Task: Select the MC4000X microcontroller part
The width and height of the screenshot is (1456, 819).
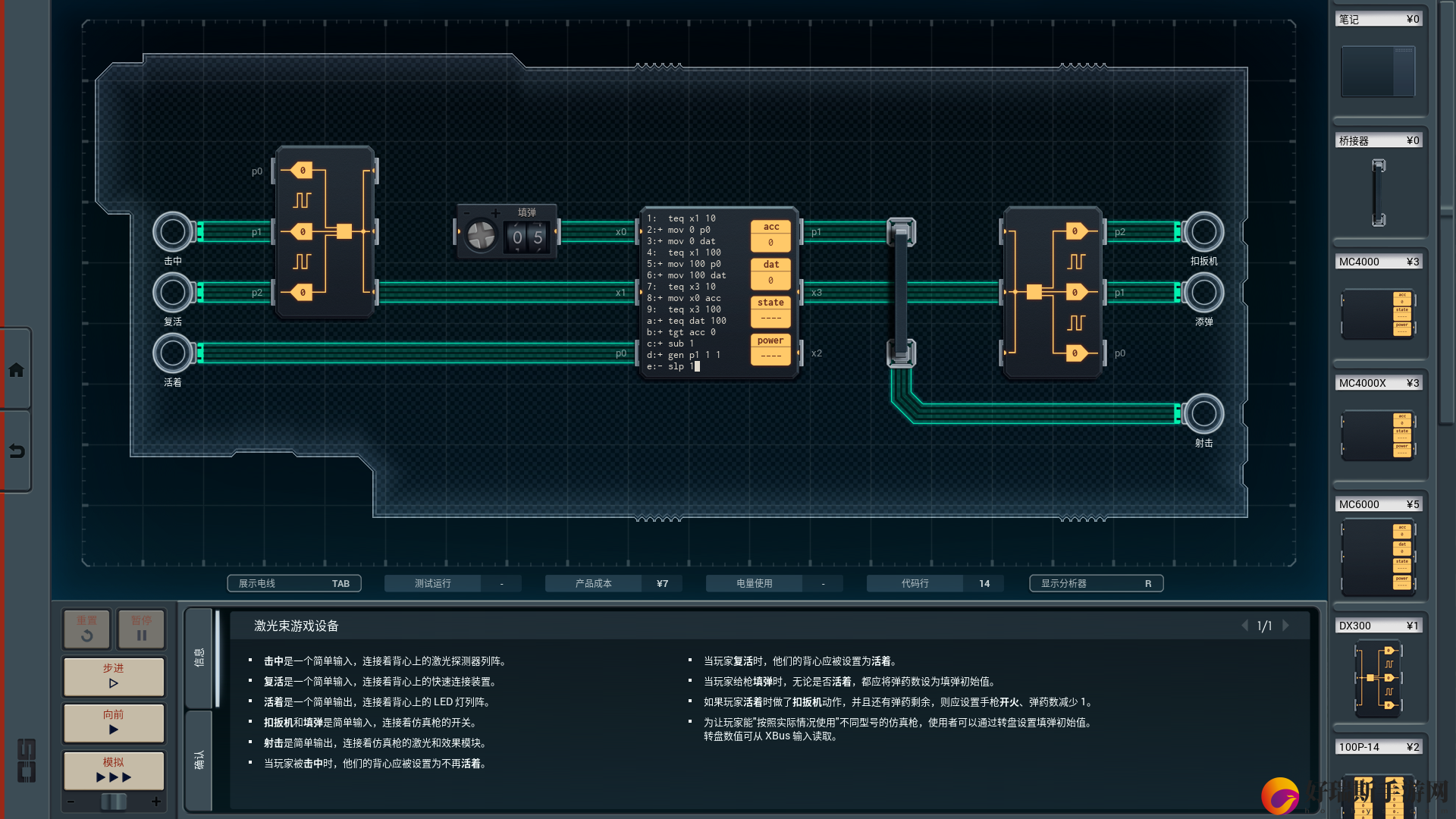Action: (x=1378, y=435)
